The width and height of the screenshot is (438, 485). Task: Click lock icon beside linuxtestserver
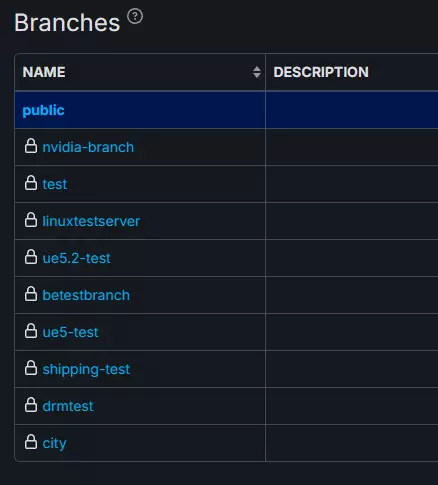(31, 220)
